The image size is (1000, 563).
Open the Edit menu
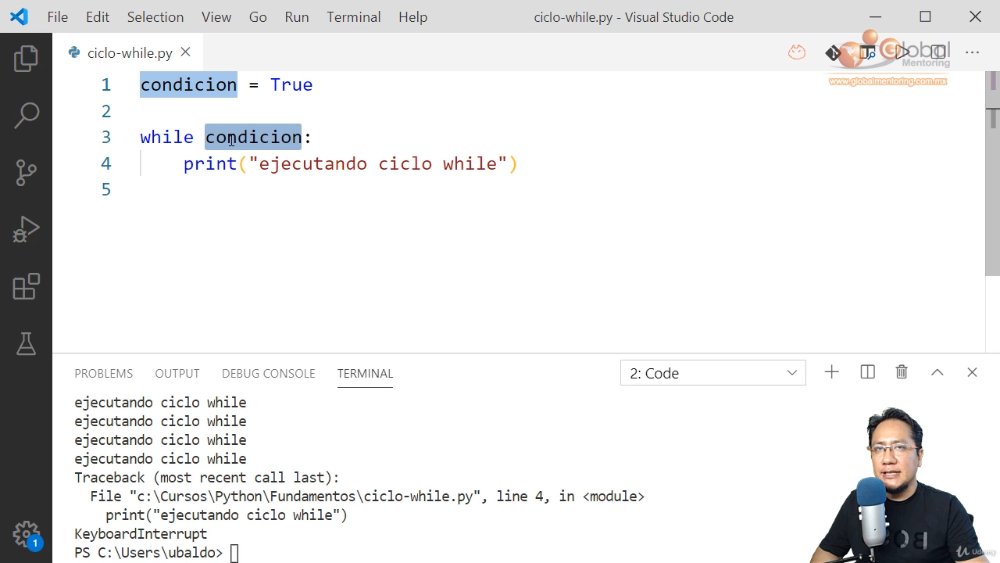pos(98,17)
